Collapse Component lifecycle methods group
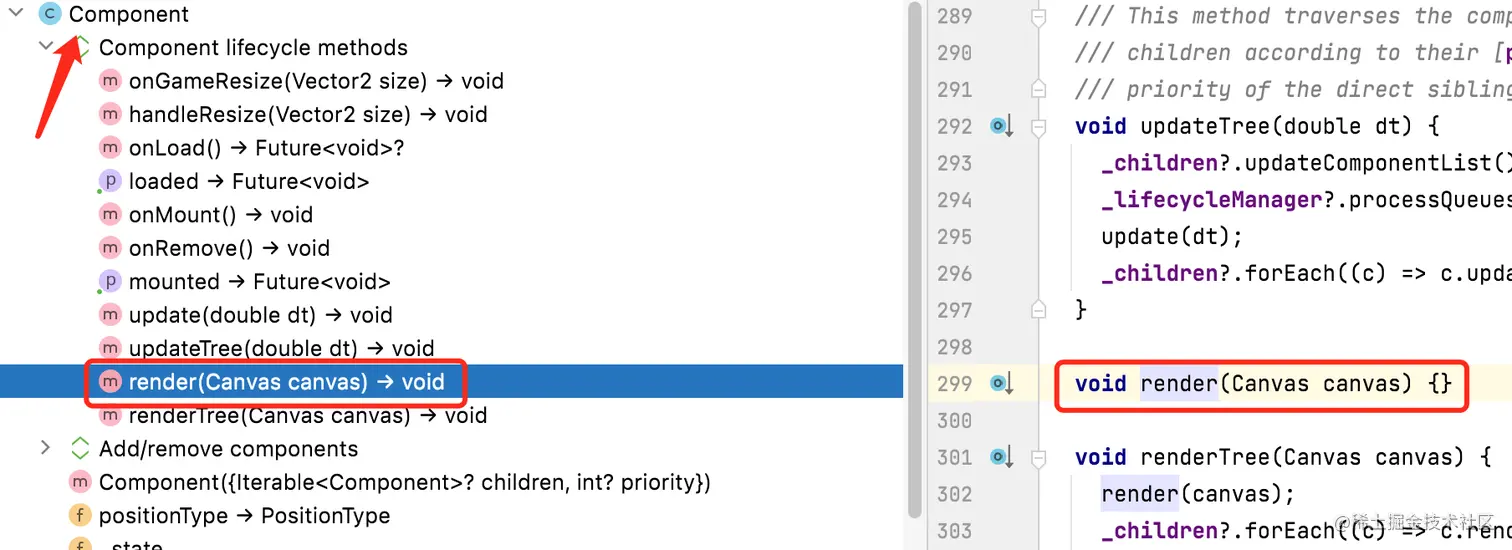Viewport: 1512px width, 550px height. click(45, 47)
